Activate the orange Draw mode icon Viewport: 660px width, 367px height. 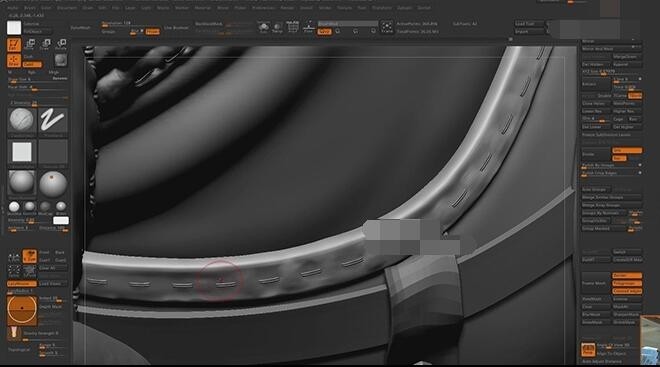tap(14, 60)
